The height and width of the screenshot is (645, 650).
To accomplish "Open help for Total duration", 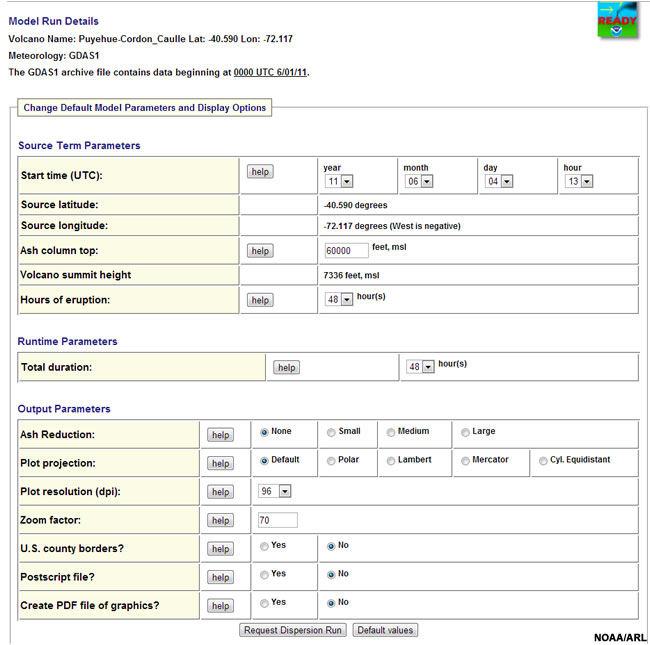I will [x=286, y=367].
